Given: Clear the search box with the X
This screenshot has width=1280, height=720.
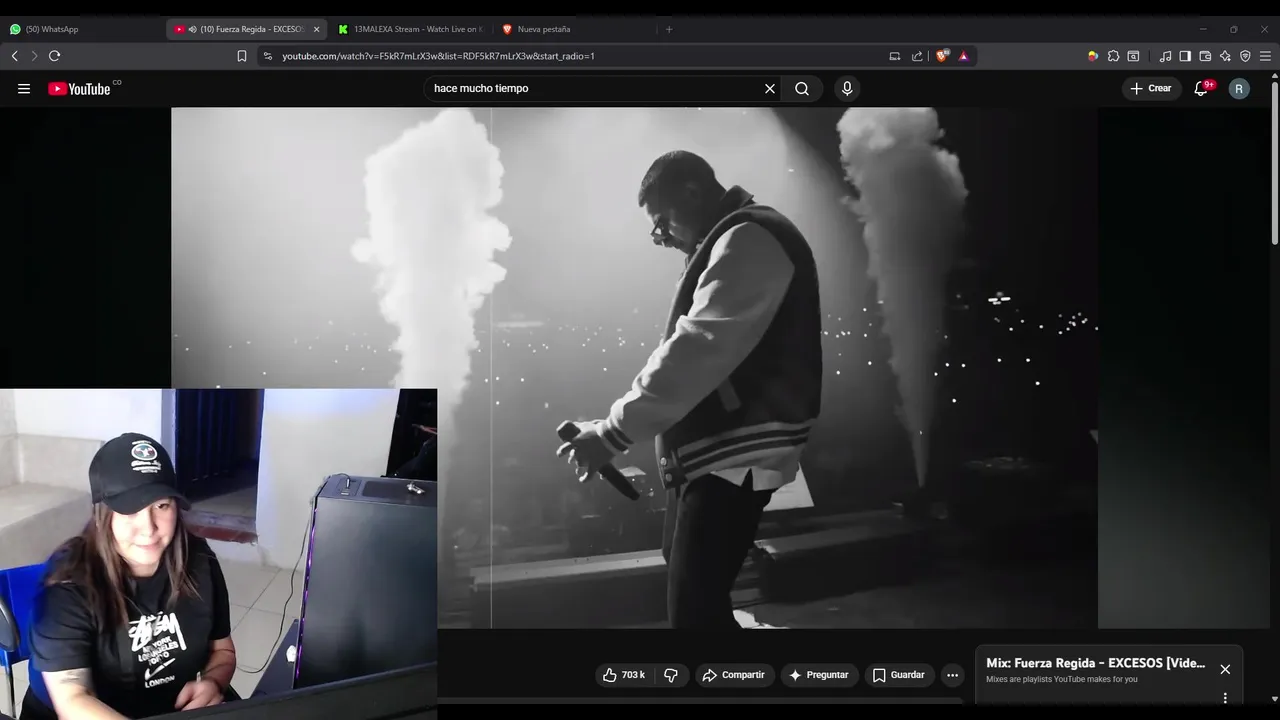Looking at the screenshot, I should pyautogui.click(x=770, y=88).
